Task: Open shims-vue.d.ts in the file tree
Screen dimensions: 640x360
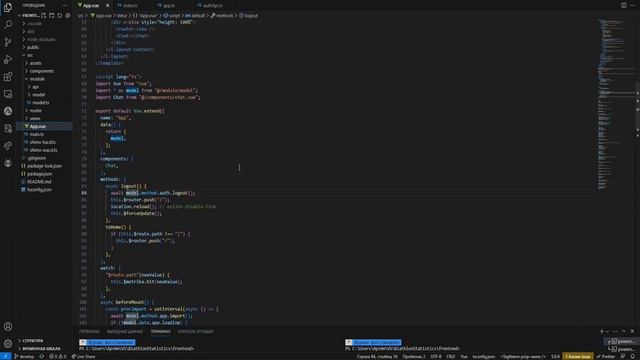Action: [45, 150]
